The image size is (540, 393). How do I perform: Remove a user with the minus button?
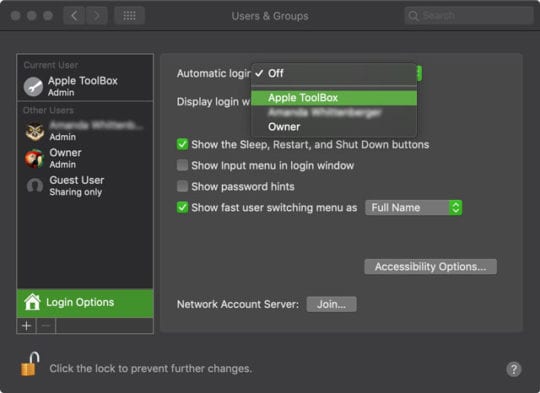click(46, 326)
